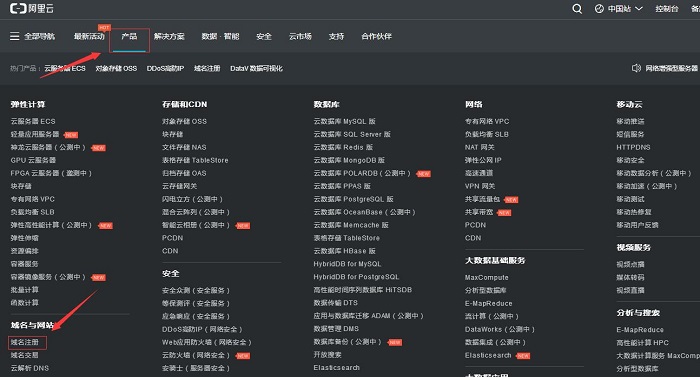Open 云数据库 Redis 版 link
The width and height of the screenshot is (700, 377).
point(343,147)
